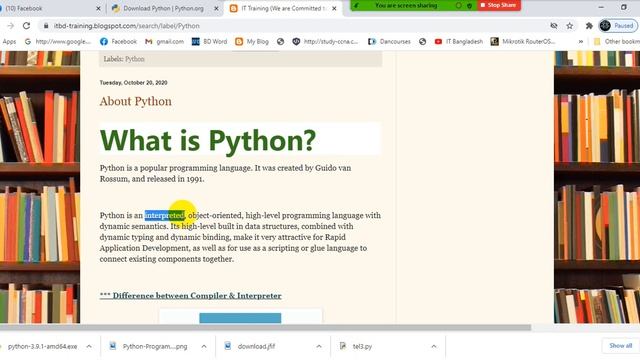Open the download.jfif file
640x360 pixels.
point(251,347)
